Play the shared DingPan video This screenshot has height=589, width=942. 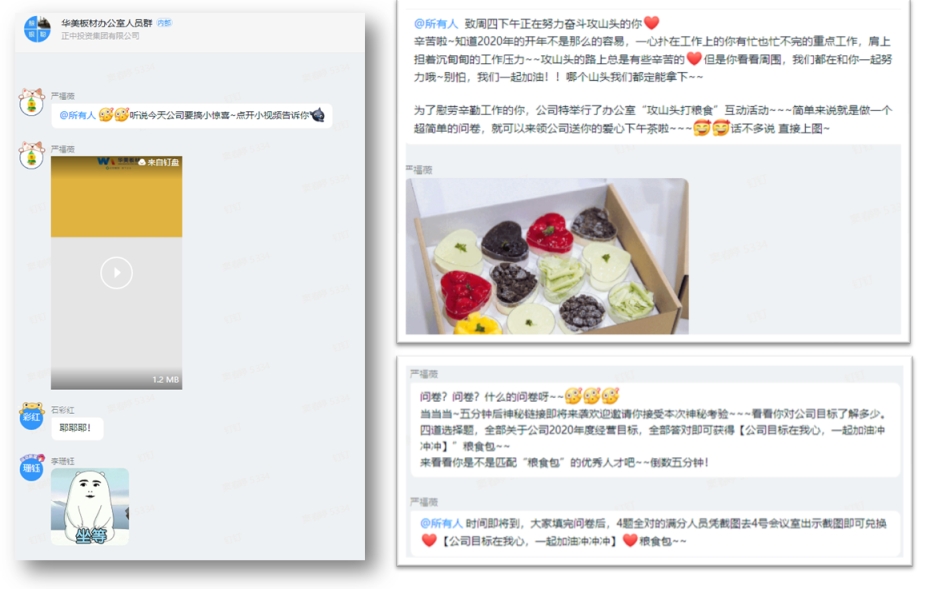[116, 272]
